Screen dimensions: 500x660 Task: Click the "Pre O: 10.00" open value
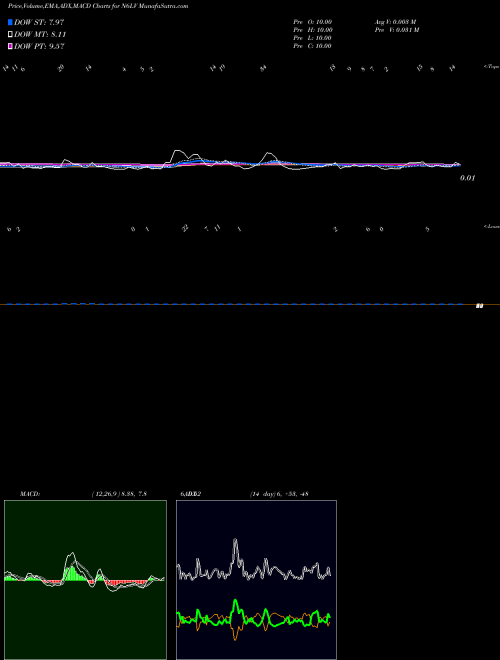coord(313,22)
